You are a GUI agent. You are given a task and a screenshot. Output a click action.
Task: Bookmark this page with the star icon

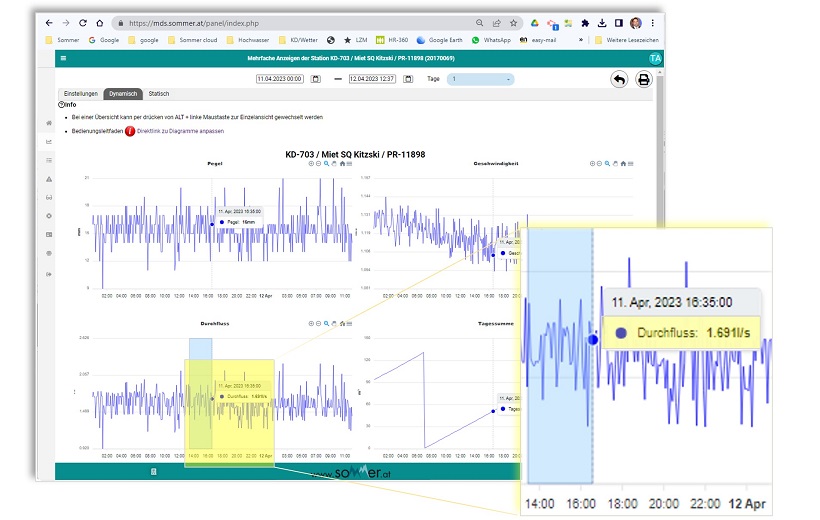[x=513, y=22]
